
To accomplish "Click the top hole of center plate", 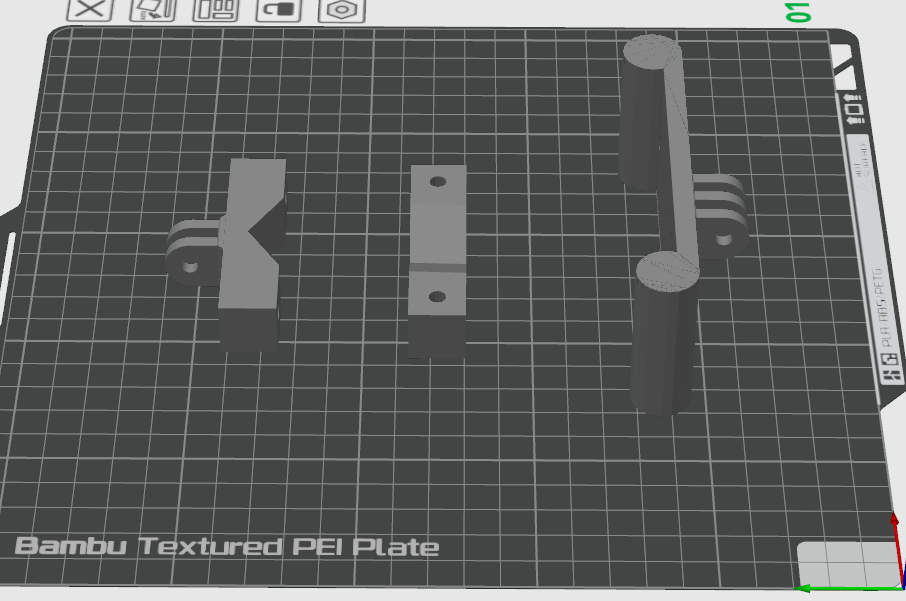I will [x=437, y=183].
